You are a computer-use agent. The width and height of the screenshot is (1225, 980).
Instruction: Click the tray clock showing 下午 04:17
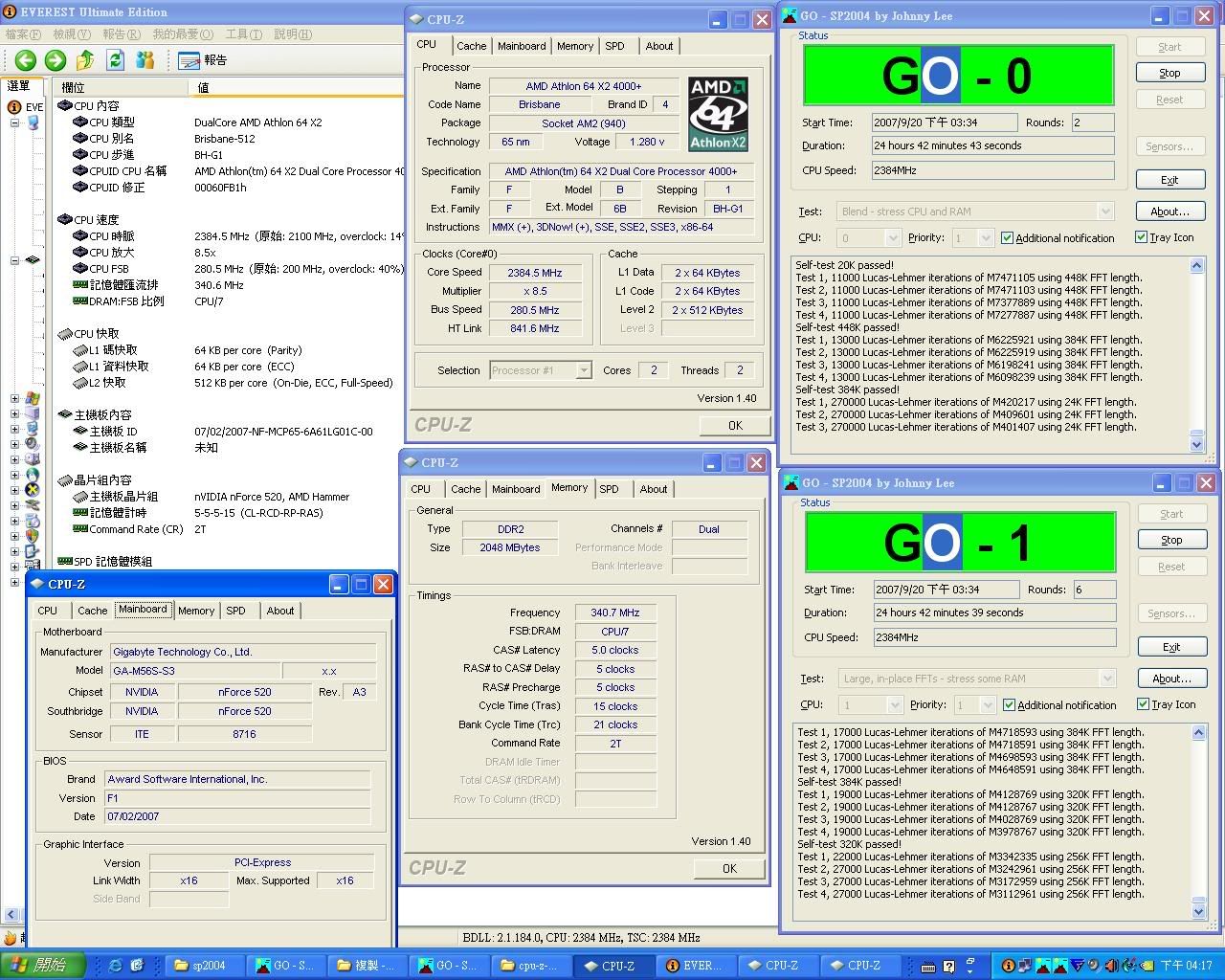coord(1186,966)
